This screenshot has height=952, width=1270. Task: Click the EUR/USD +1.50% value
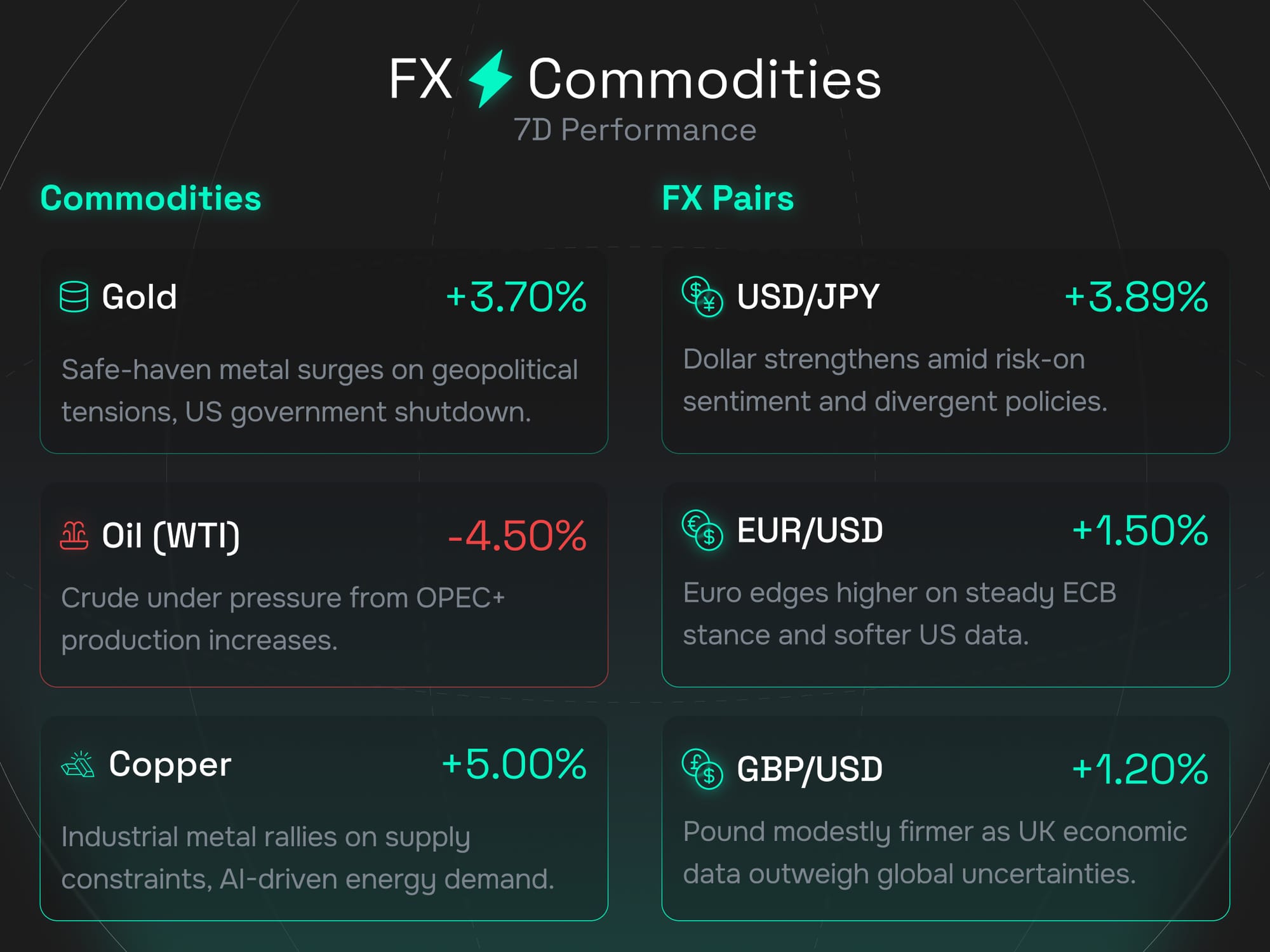[x=1140, y=530]
